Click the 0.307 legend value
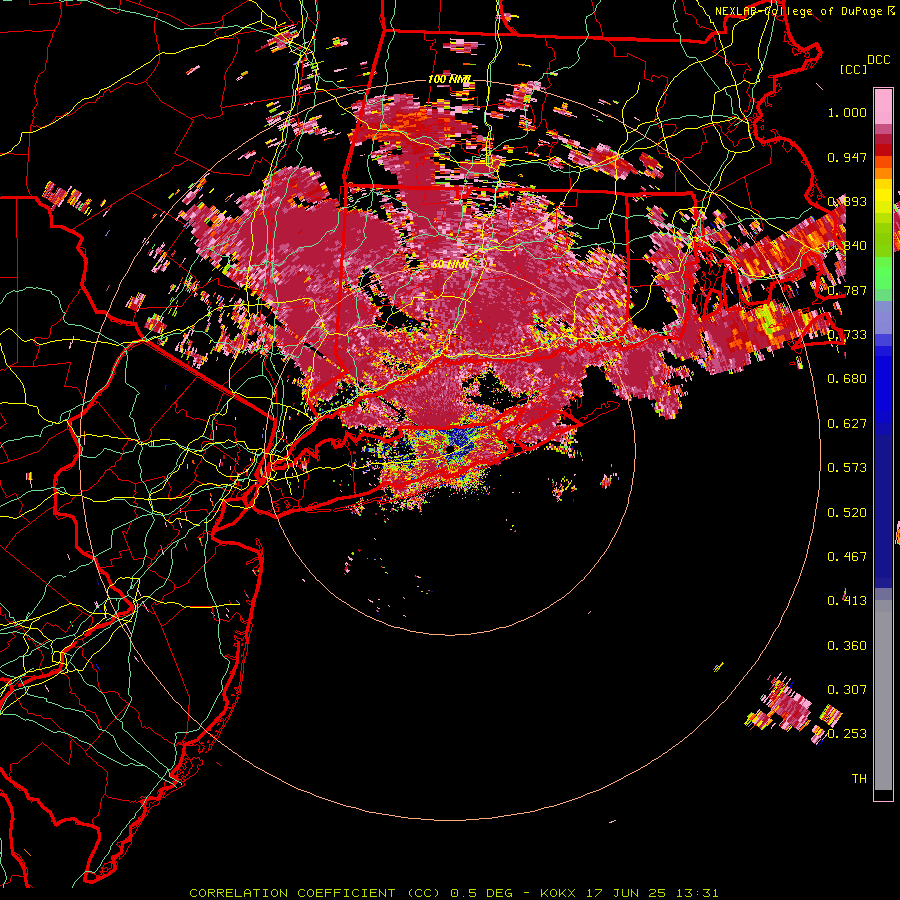The width and height of the screenshot is (900, 900). pyautogui.click(x=847, y=689)
